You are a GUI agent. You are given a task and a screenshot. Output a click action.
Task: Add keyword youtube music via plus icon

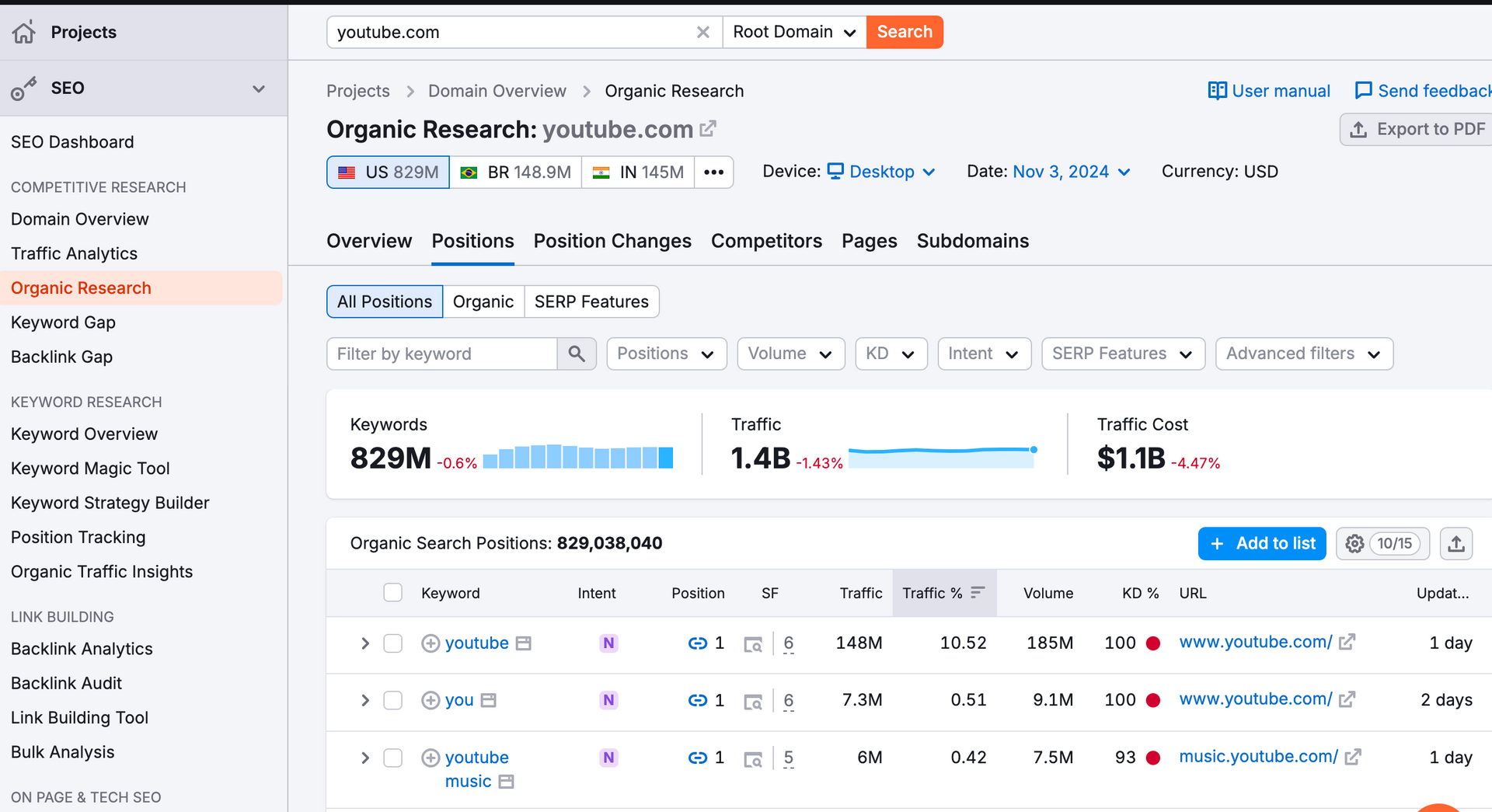click(x=431, y=758)
